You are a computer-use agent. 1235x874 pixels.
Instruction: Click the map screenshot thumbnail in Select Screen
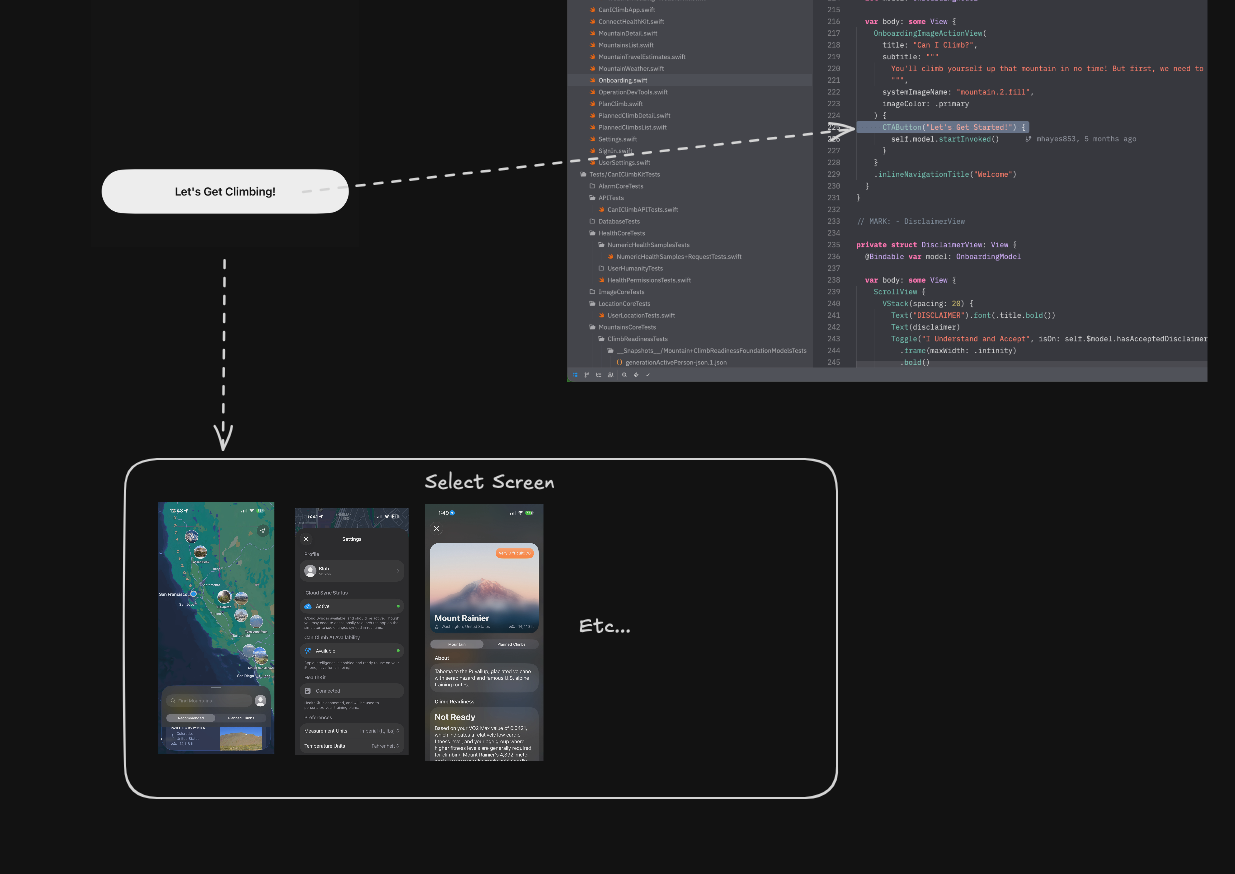click(x=215, y=627)
